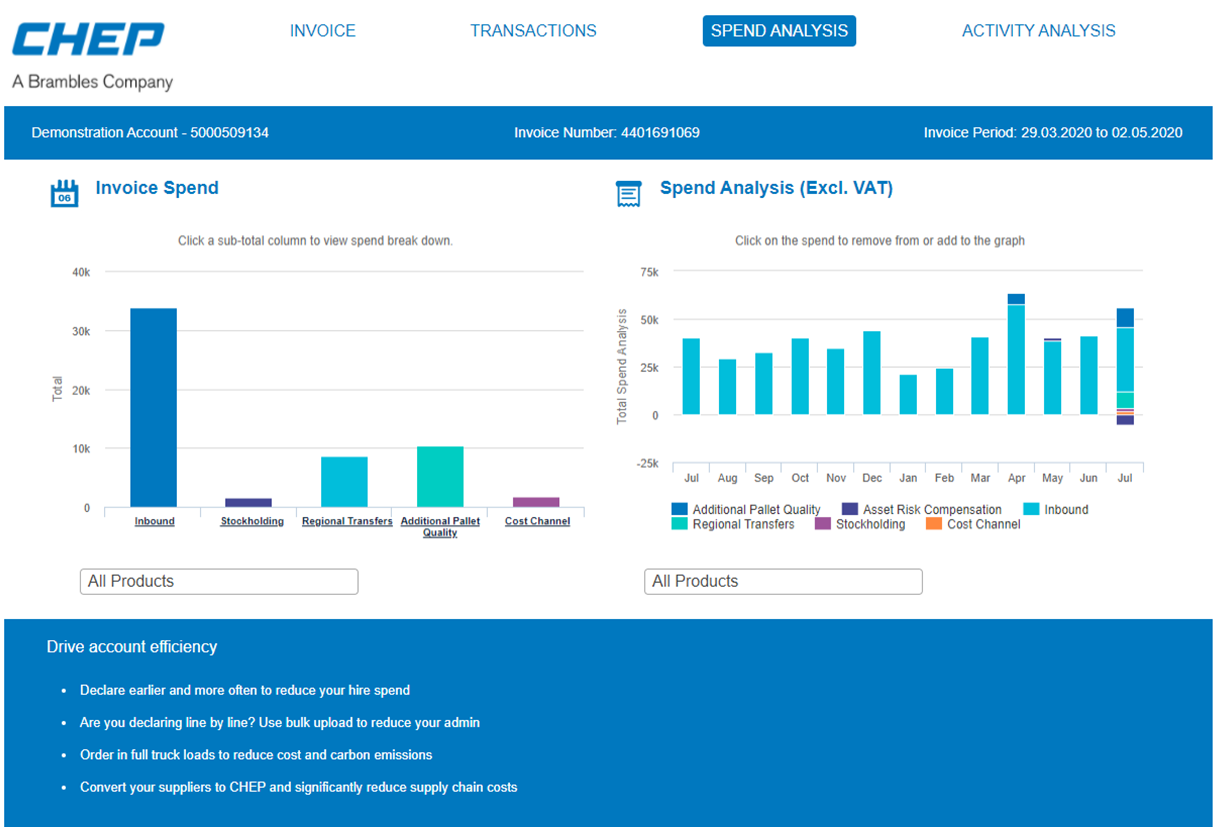Screen dimensions: 1214x827
Task: Click the CHEP logo
Action: [x=88, y=40]
